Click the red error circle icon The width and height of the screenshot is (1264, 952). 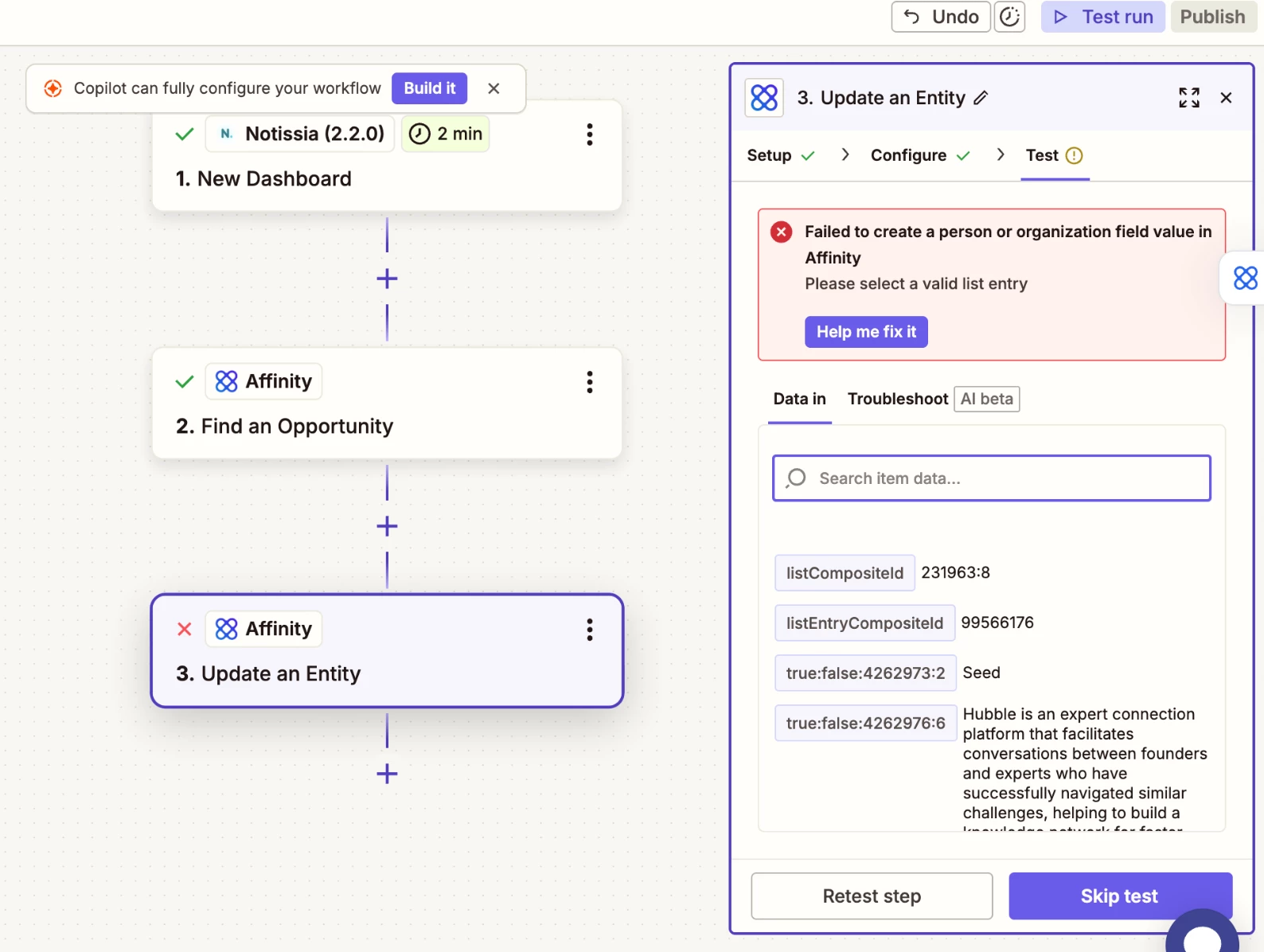coord(781,232)
